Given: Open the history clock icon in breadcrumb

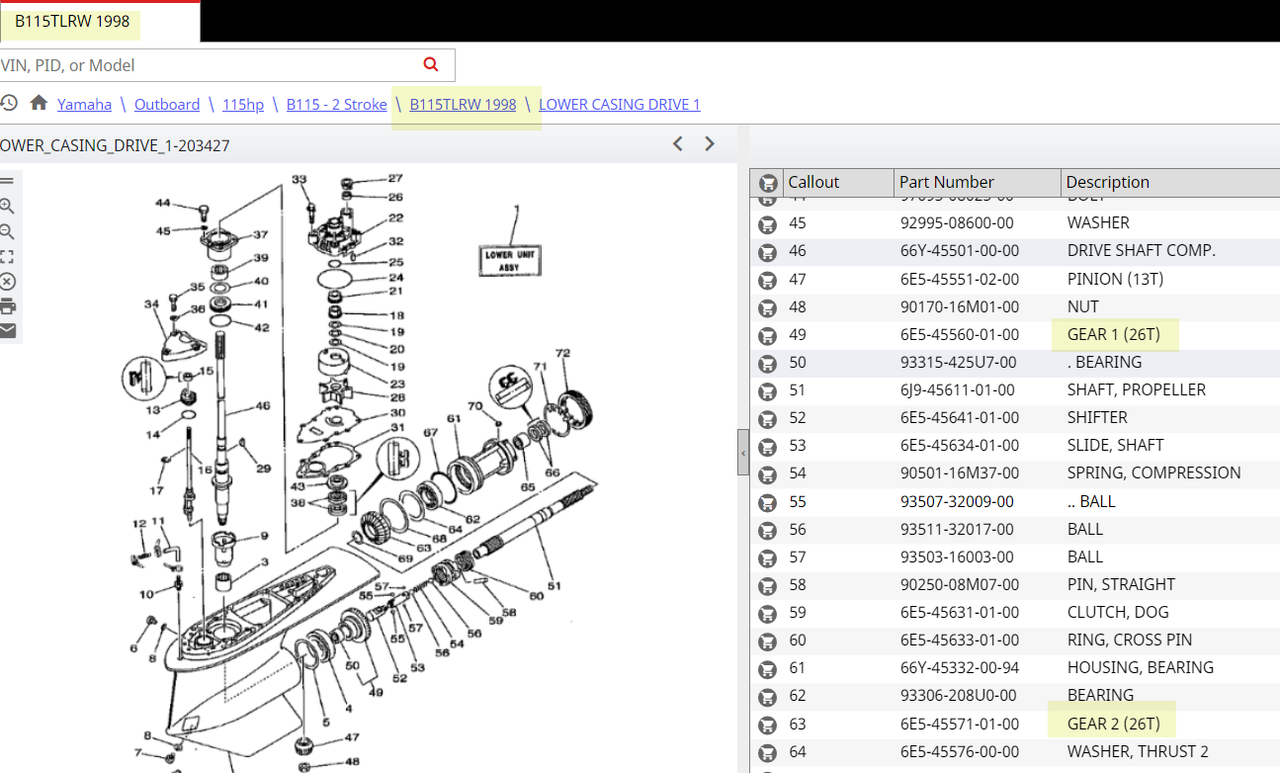Looking at the screenshot, I should coord(8,103).
